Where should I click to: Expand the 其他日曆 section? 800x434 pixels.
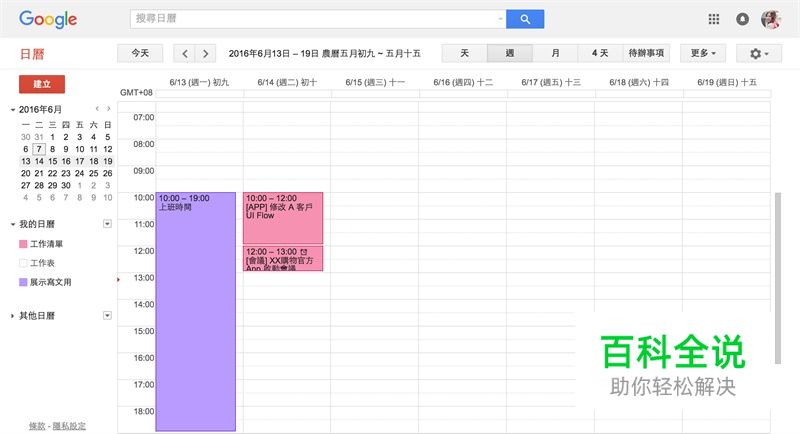pos(12,316)
